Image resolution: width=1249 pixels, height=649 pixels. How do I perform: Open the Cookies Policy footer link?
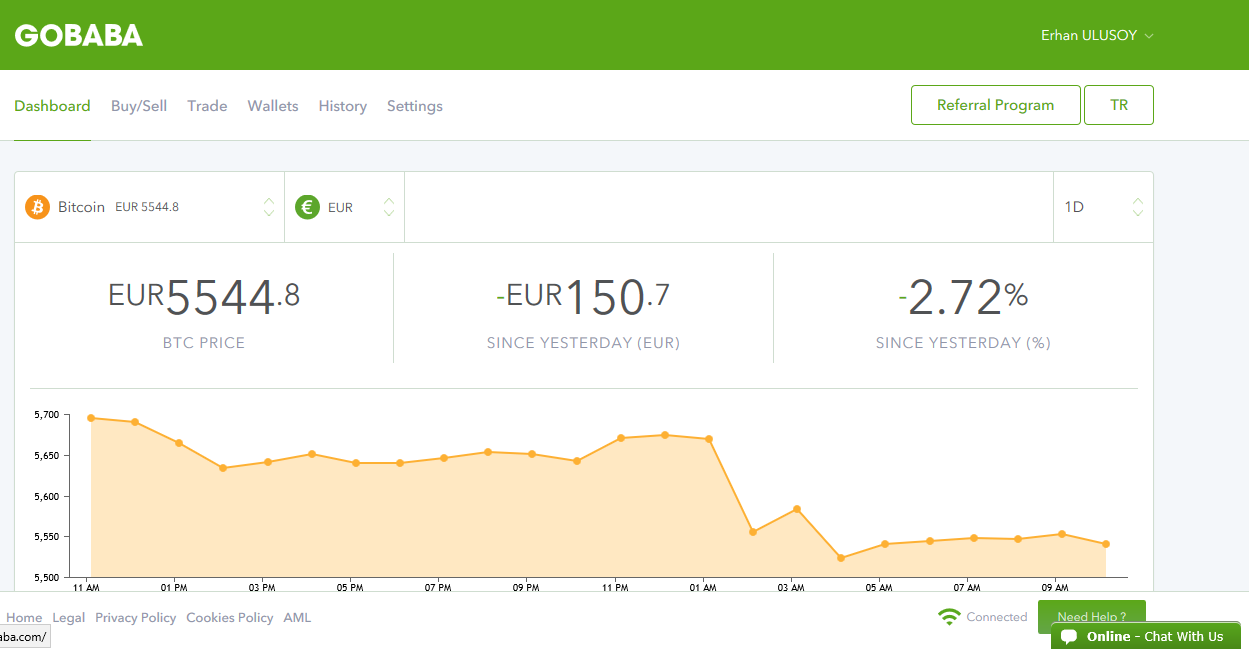[x=229, y=618]
